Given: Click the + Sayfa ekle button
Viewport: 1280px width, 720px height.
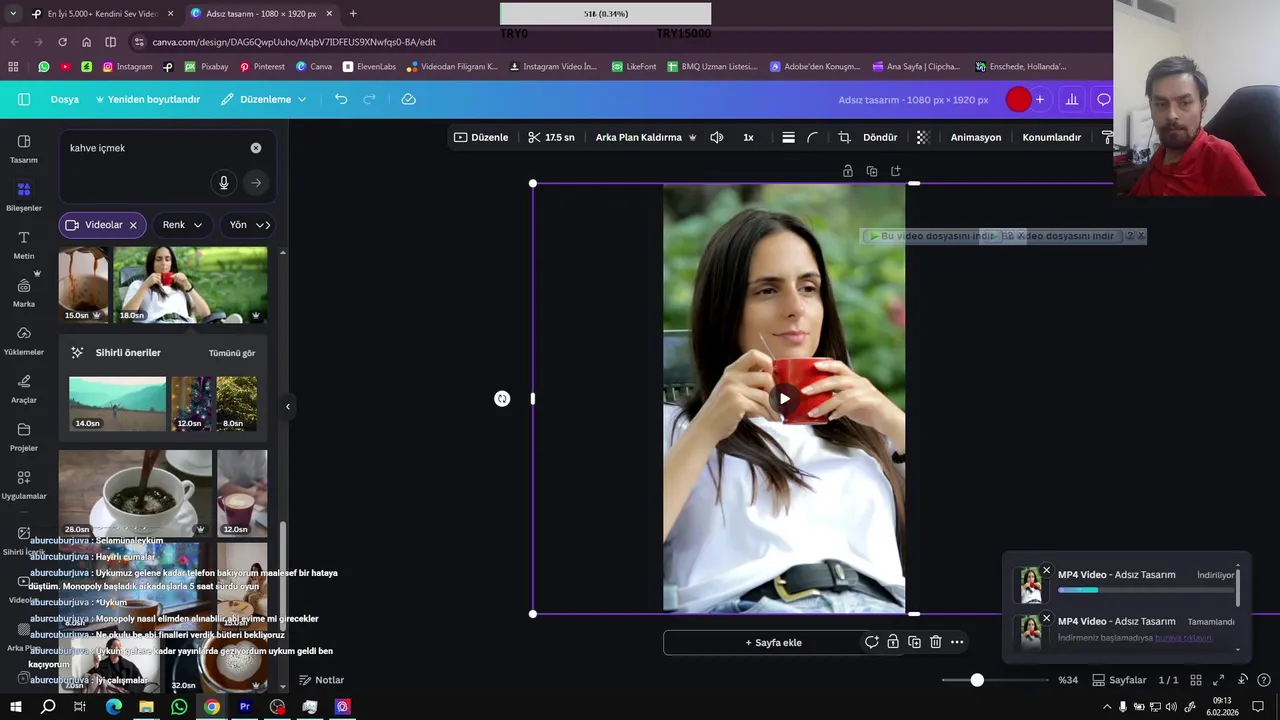Looking at the screenshot, I should (x=773, y=642).
